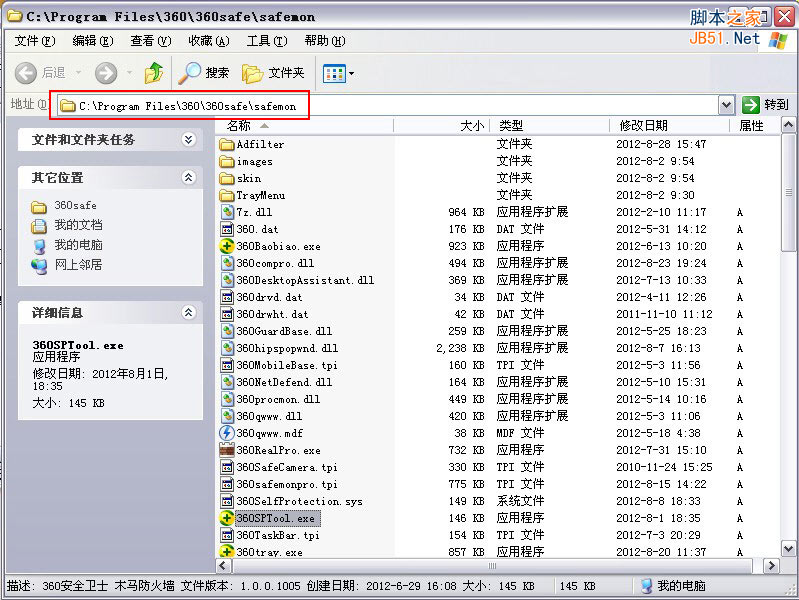Expand the address bar dropdown

(726, 106)
